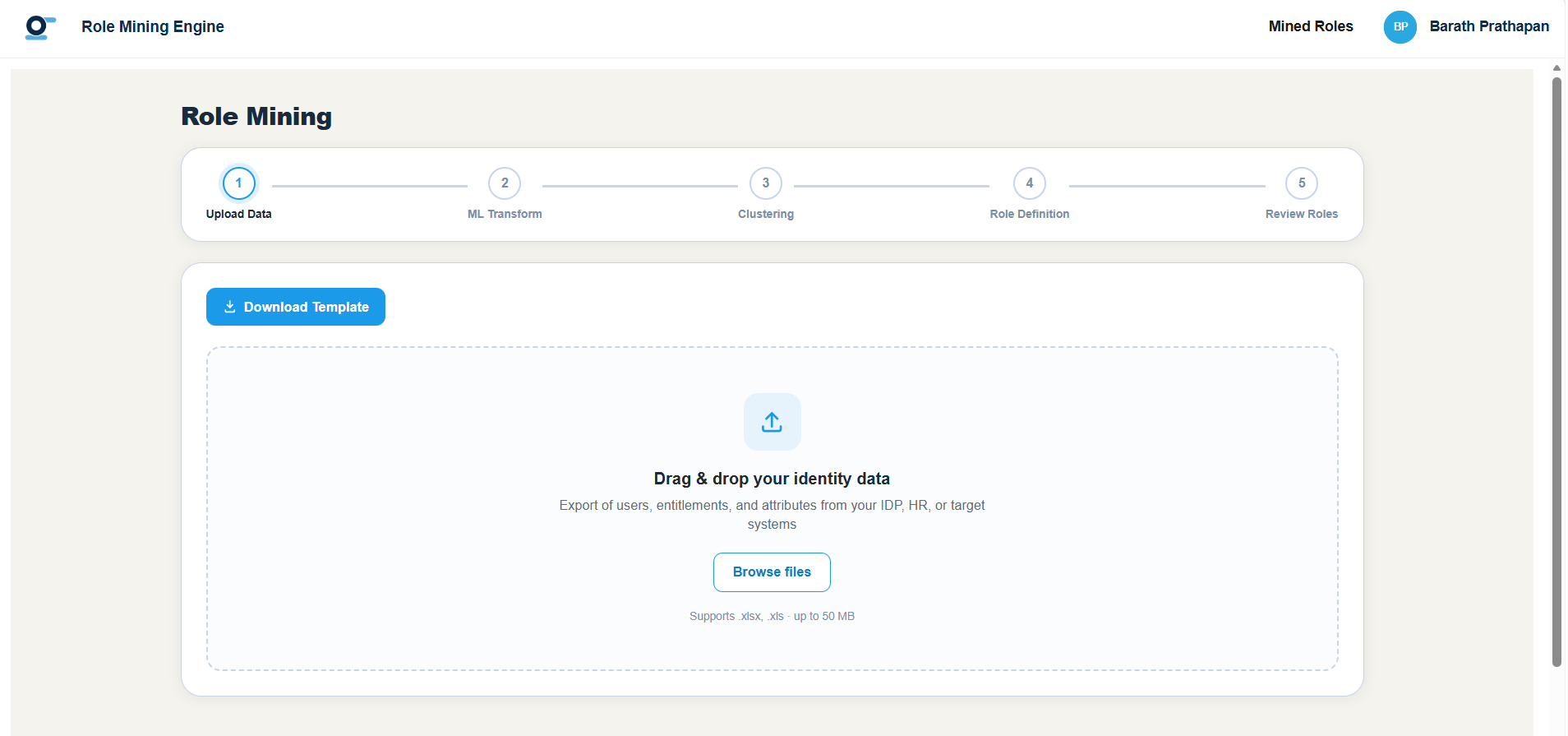Click the vertical page scrollbar
This screenshot has height=736, width=1568.
(1556, 370)
